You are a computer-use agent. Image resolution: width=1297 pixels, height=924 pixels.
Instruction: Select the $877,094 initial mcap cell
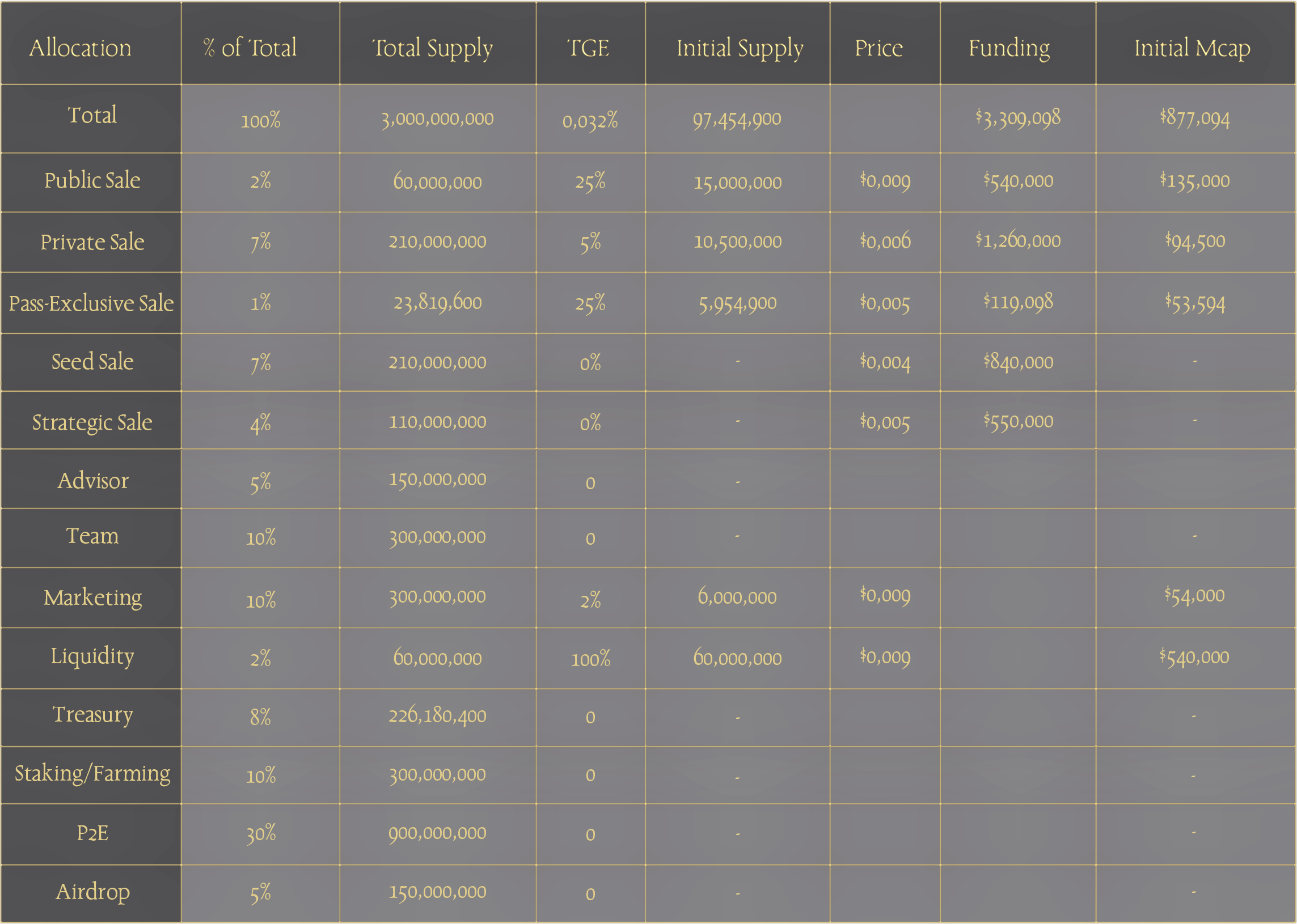1195,118
